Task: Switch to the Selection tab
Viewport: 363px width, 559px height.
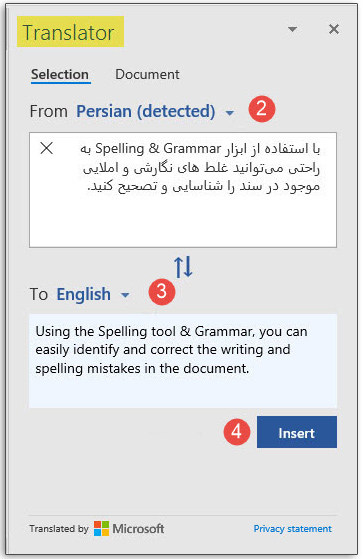Action: (x=60, y=75)
